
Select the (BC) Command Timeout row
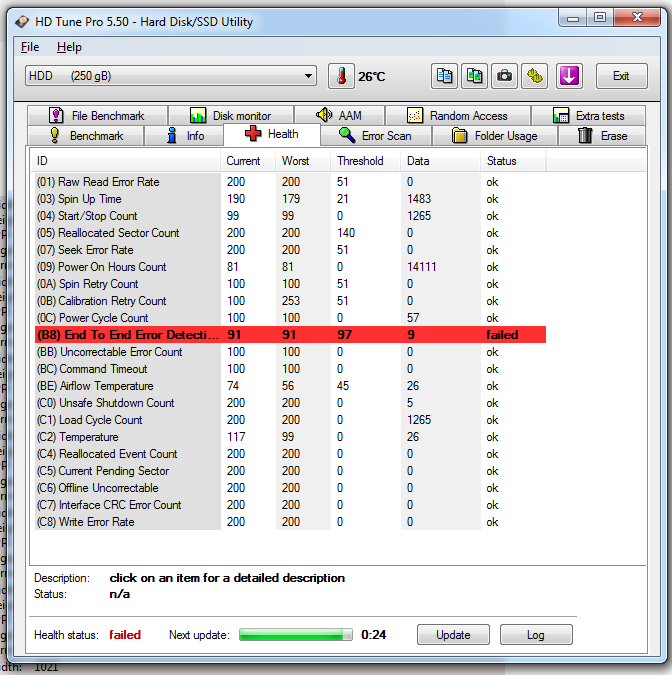pos(291,369)
